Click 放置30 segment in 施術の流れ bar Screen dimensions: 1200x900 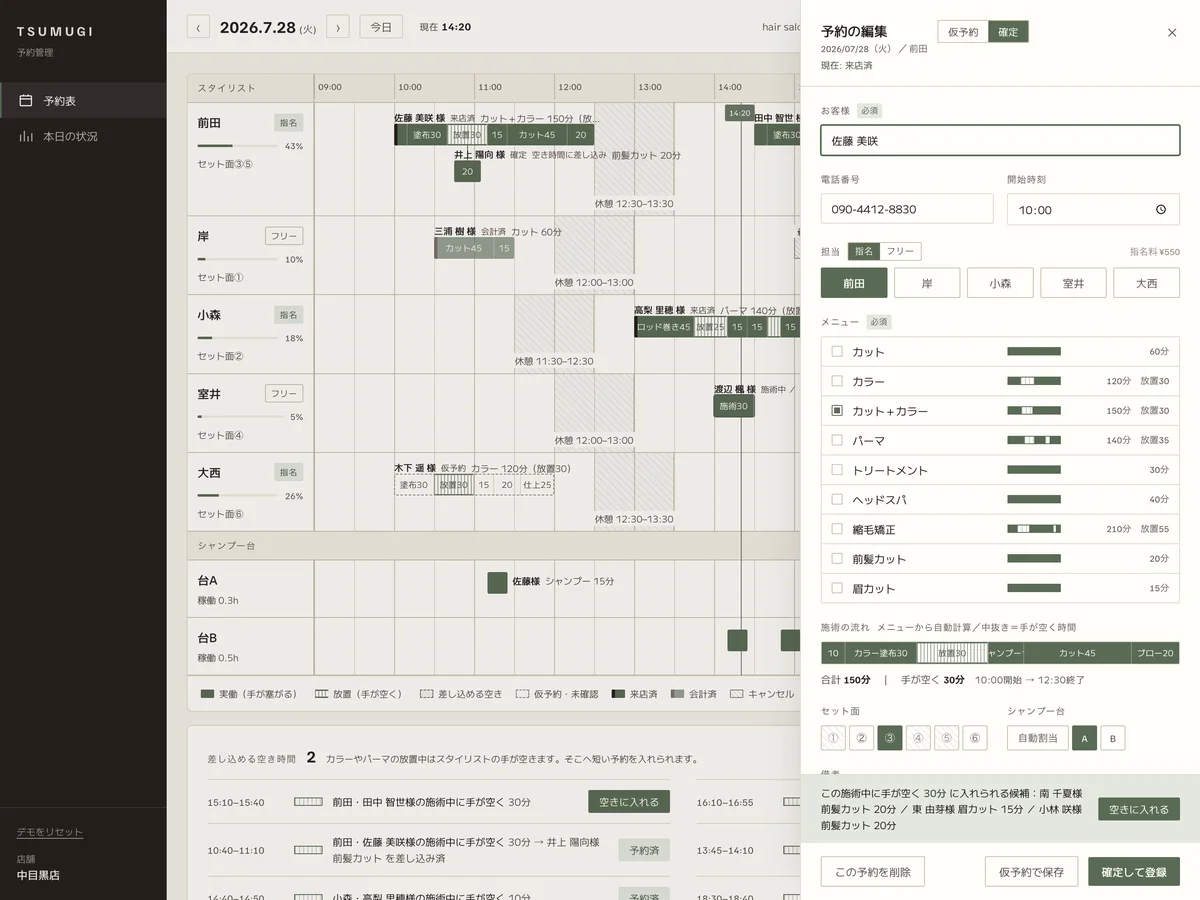point(951,653)
